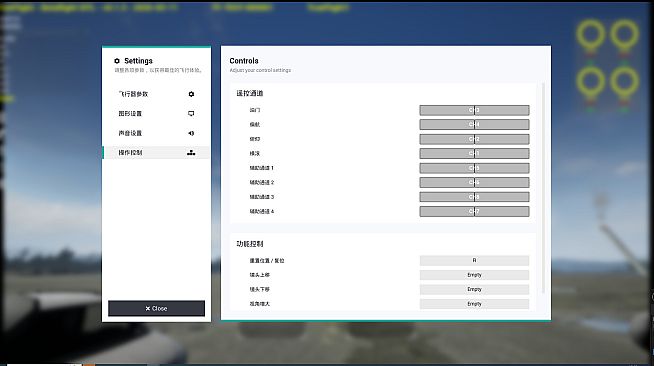Open 声音设置 via its speaker icon
Image resolution: width=654 pixels, height=366 pixels.
191,133
